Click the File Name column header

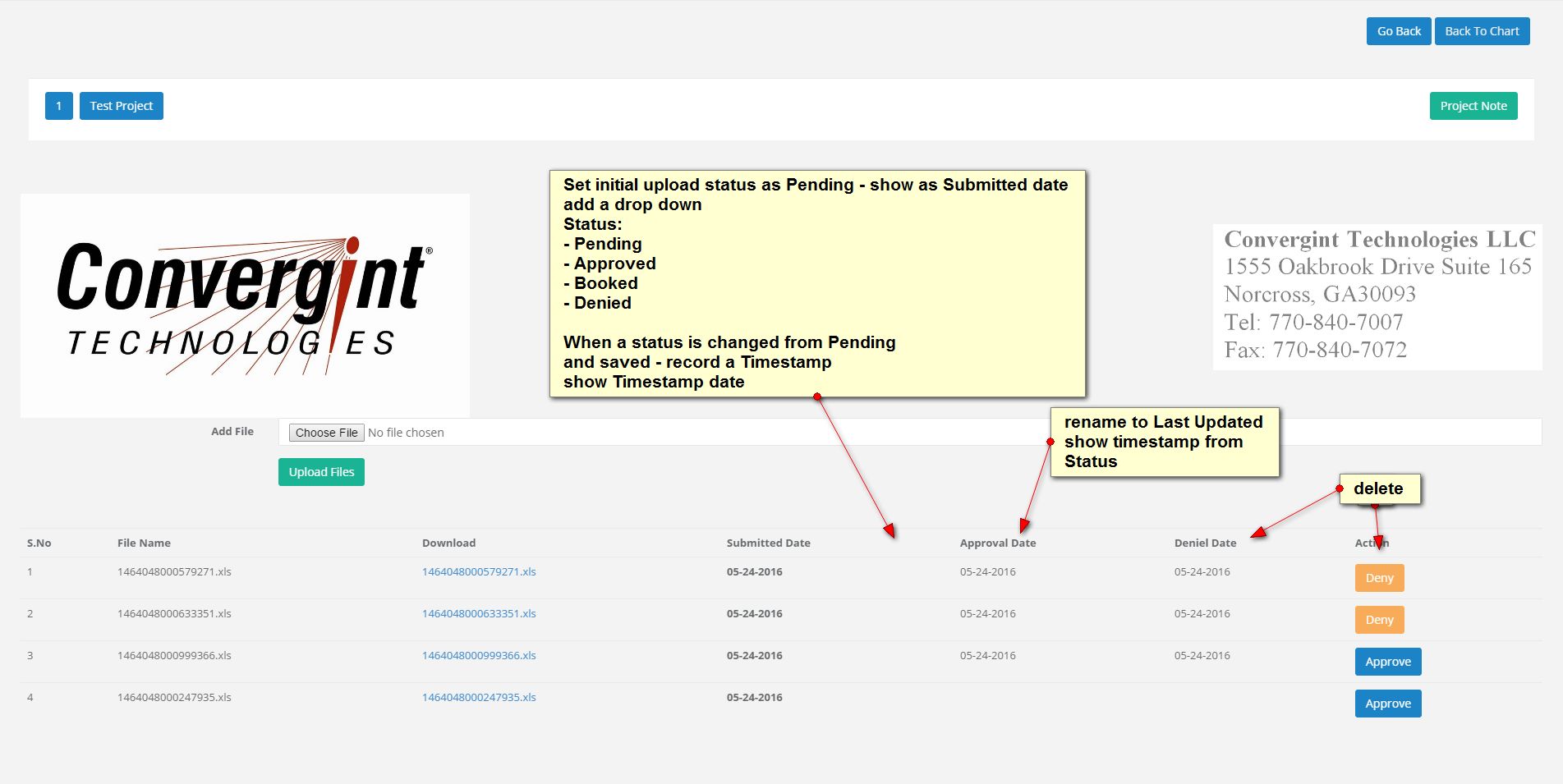pos(144,543)
